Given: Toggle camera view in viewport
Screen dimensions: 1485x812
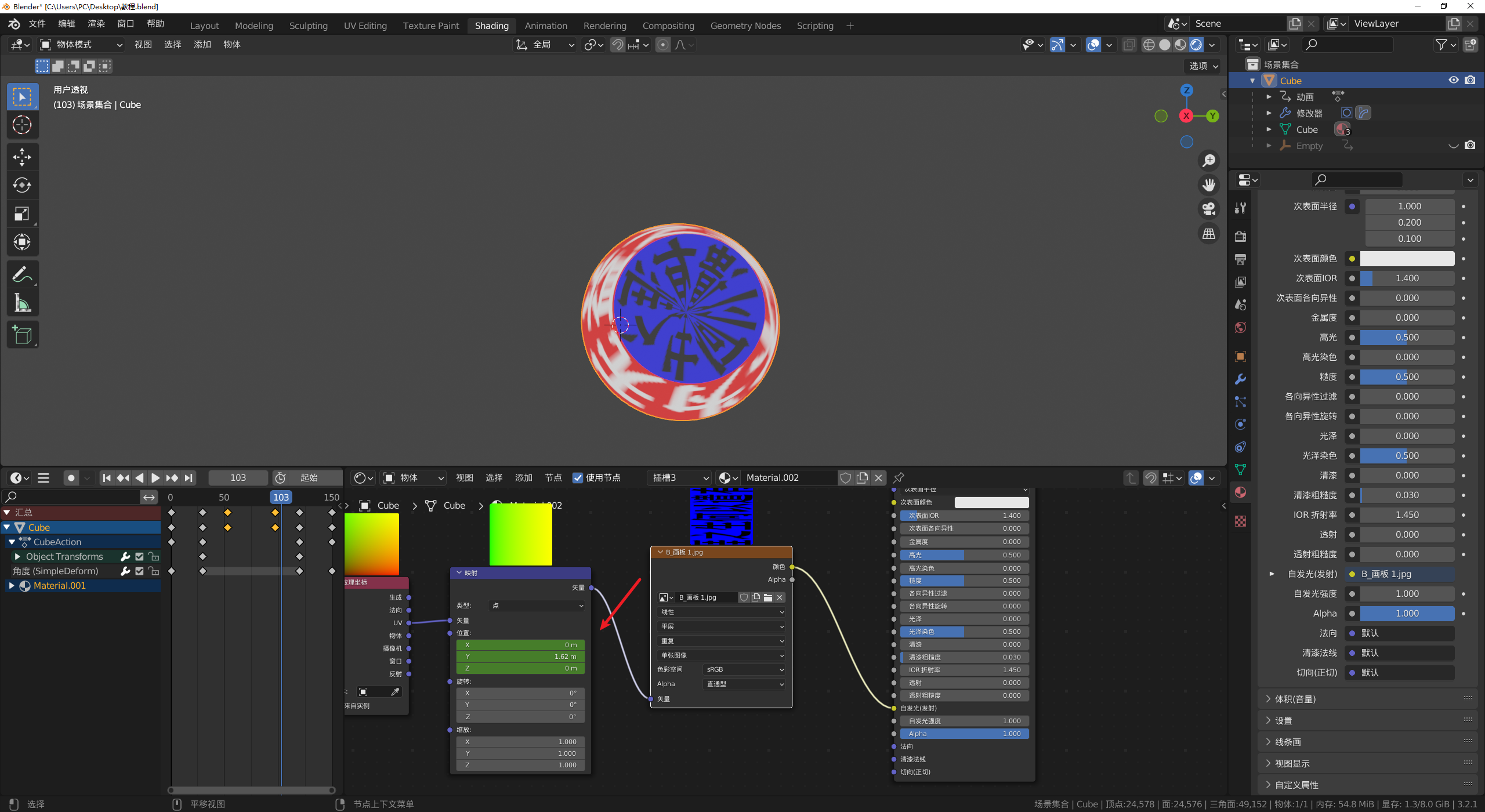Looking at the screenshot, I should [x=1209, y=209].
